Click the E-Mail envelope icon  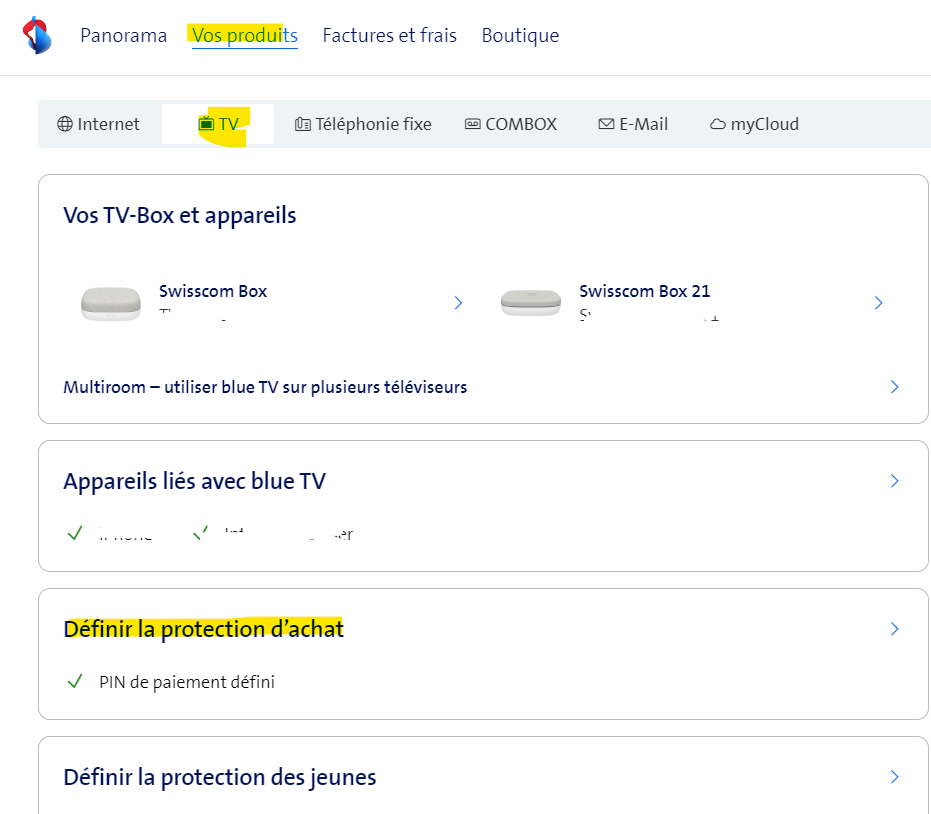click(606, 125)
